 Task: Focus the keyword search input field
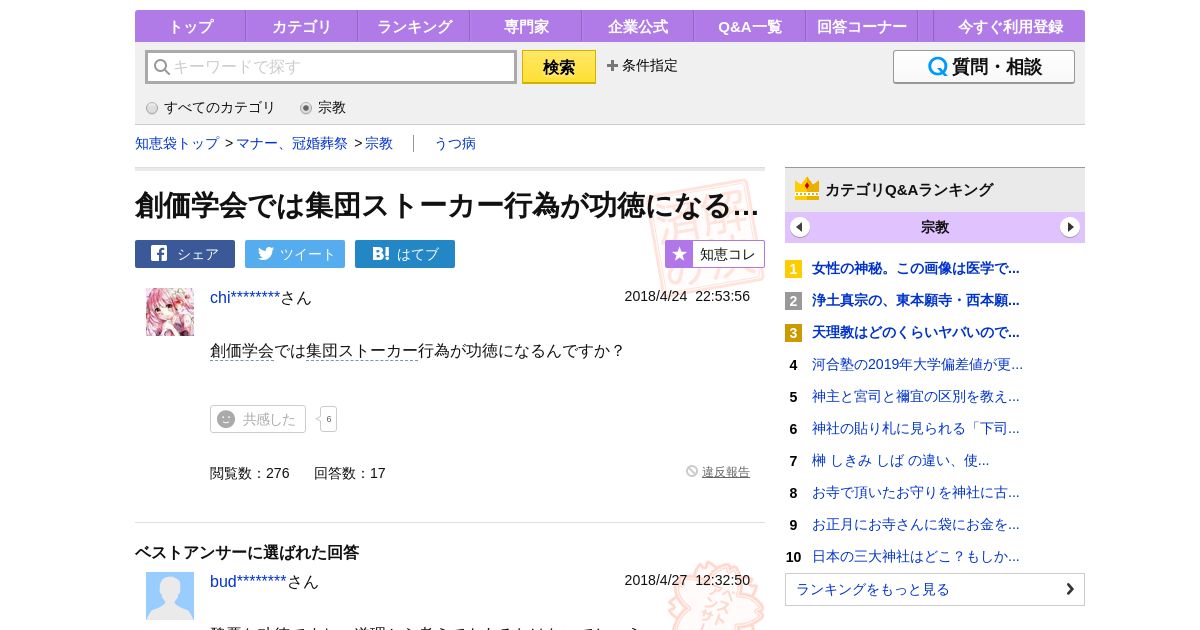pos(331,67)
